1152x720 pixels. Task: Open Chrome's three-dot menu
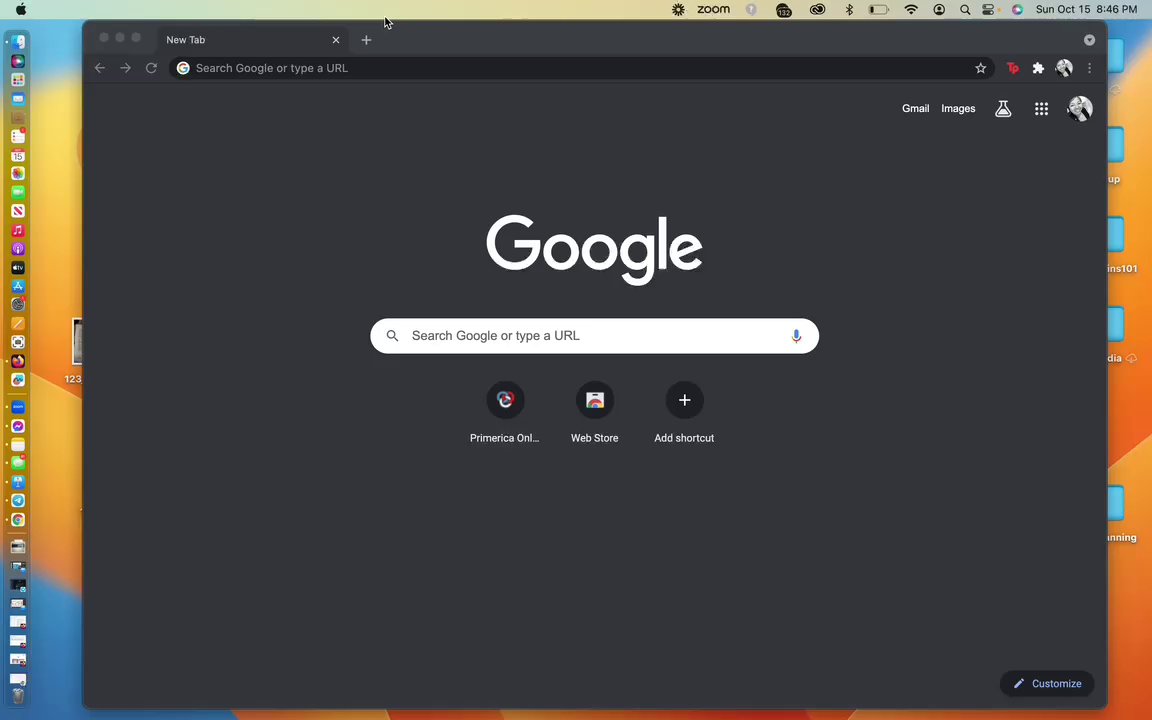point(1090,68)
